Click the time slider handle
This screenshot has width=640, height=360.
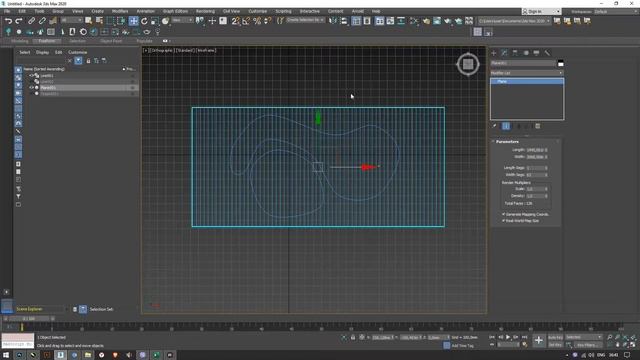click(x=29, y=318)
